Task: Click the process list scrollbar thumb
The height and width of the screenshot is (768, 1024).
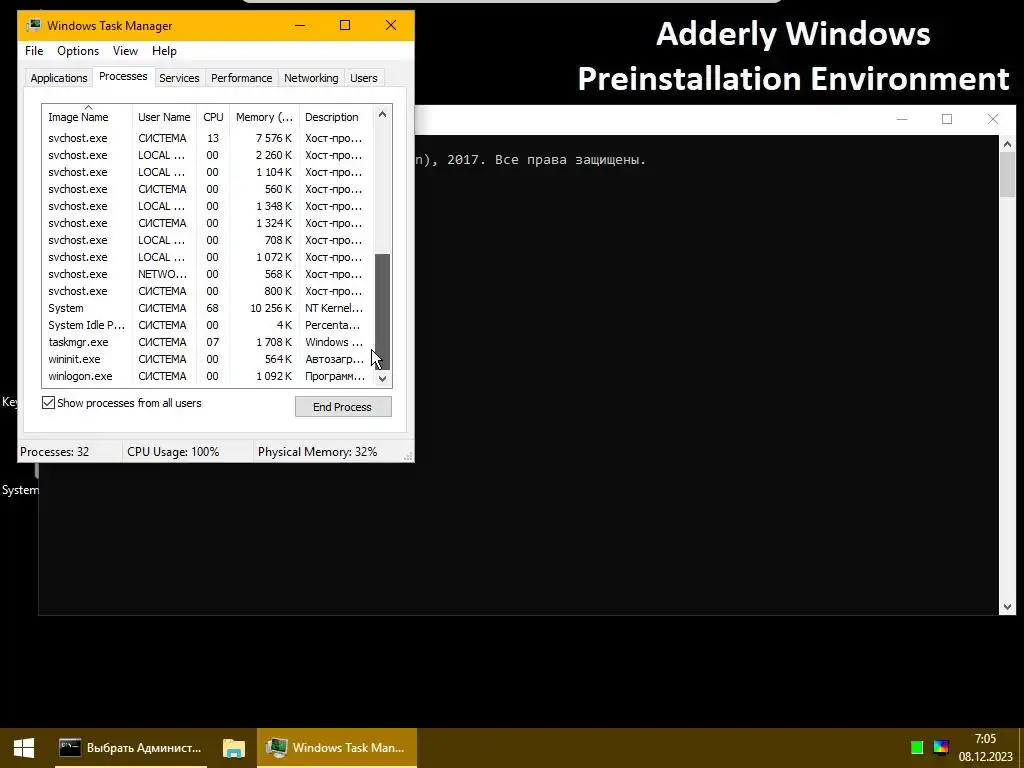Action: 383,312
